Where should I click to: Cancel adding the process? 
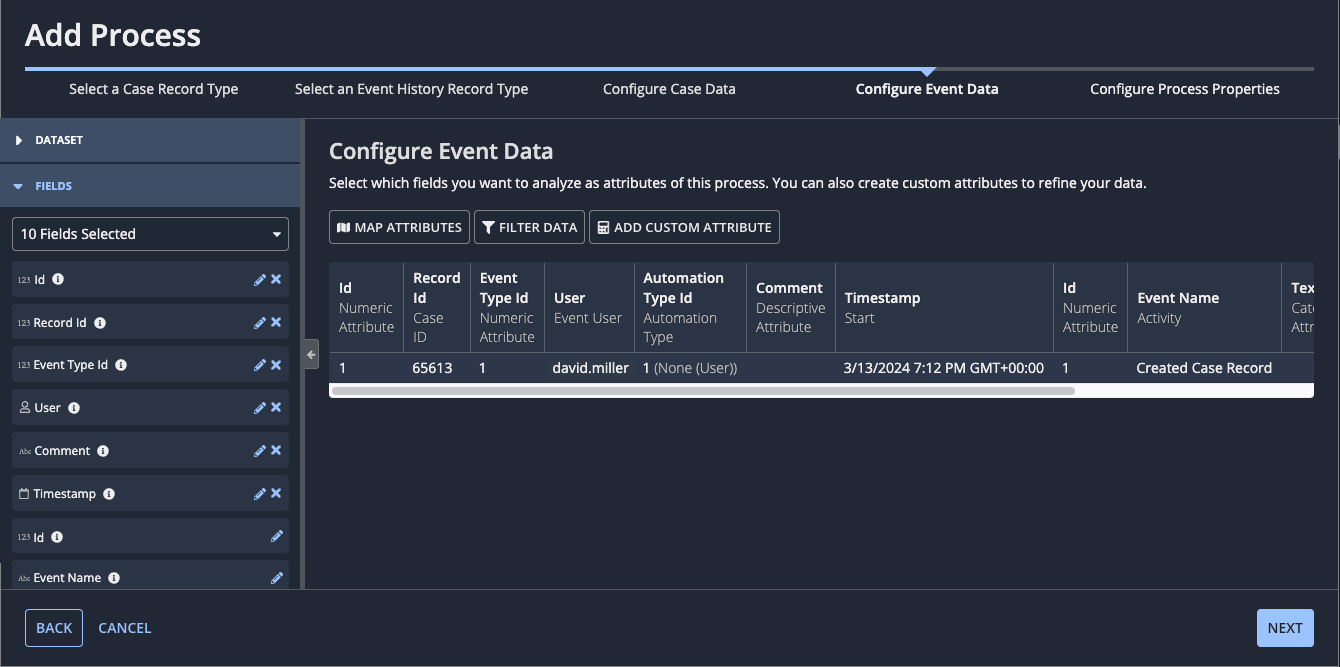pos(125,628)
